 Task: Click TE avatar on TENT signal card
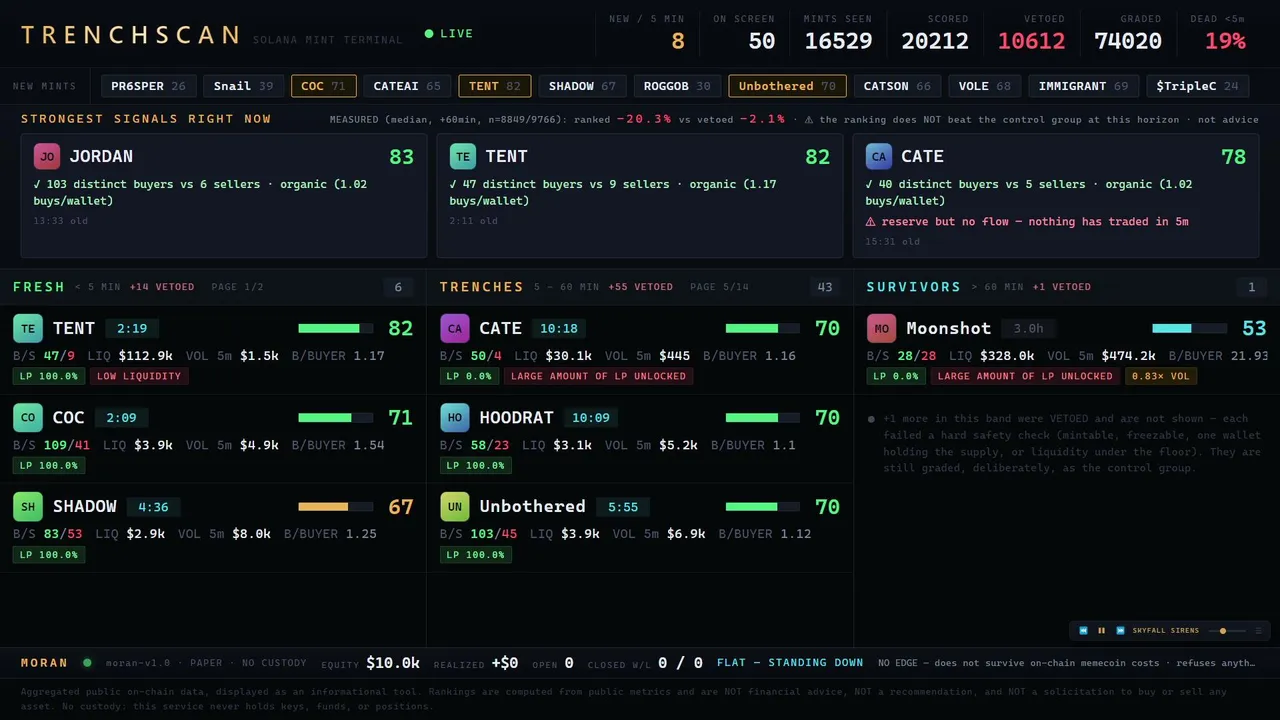[x=462, y=156]
